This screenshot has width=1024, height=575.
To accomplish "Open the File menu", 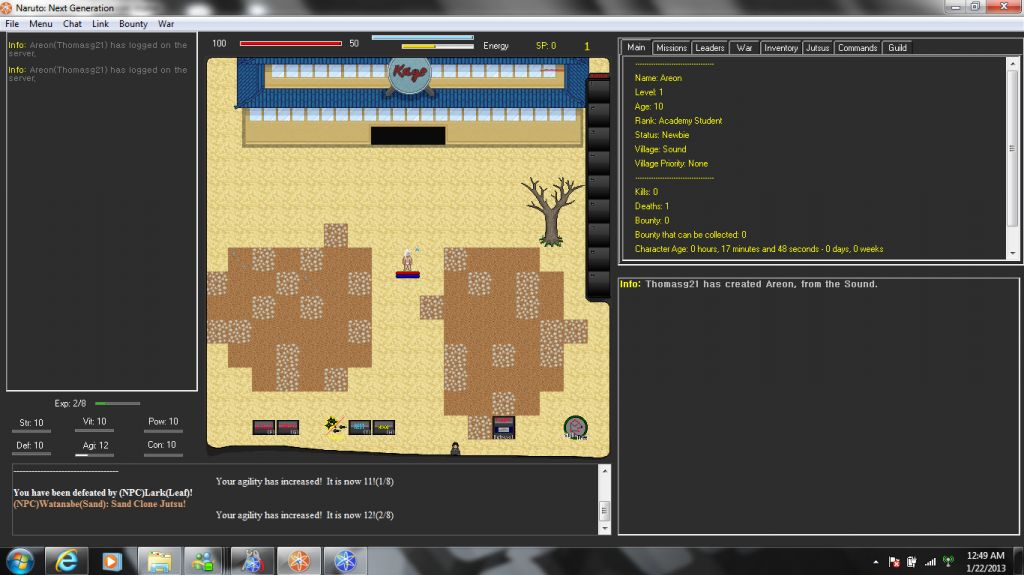I will click(12, 24).
